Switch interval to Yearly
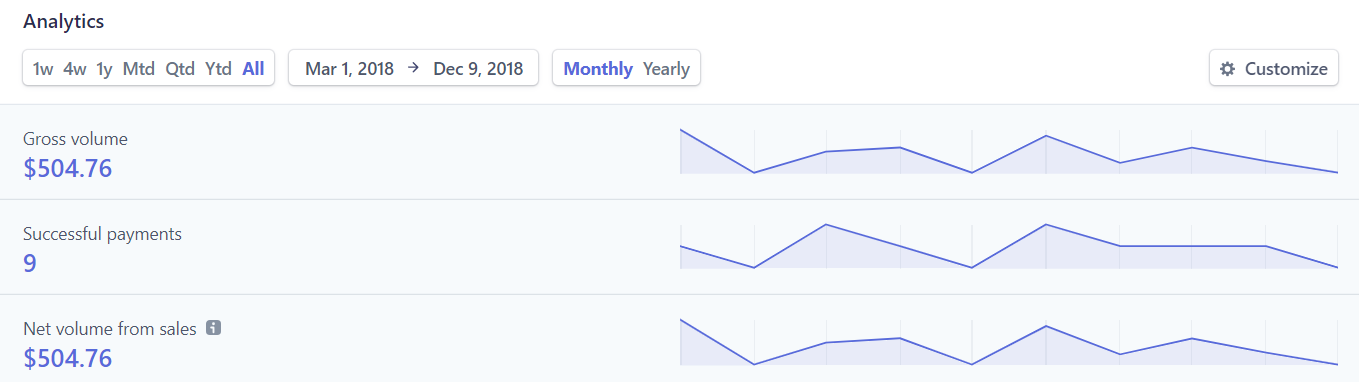1359x382 pixels. (x=666, y=69)
